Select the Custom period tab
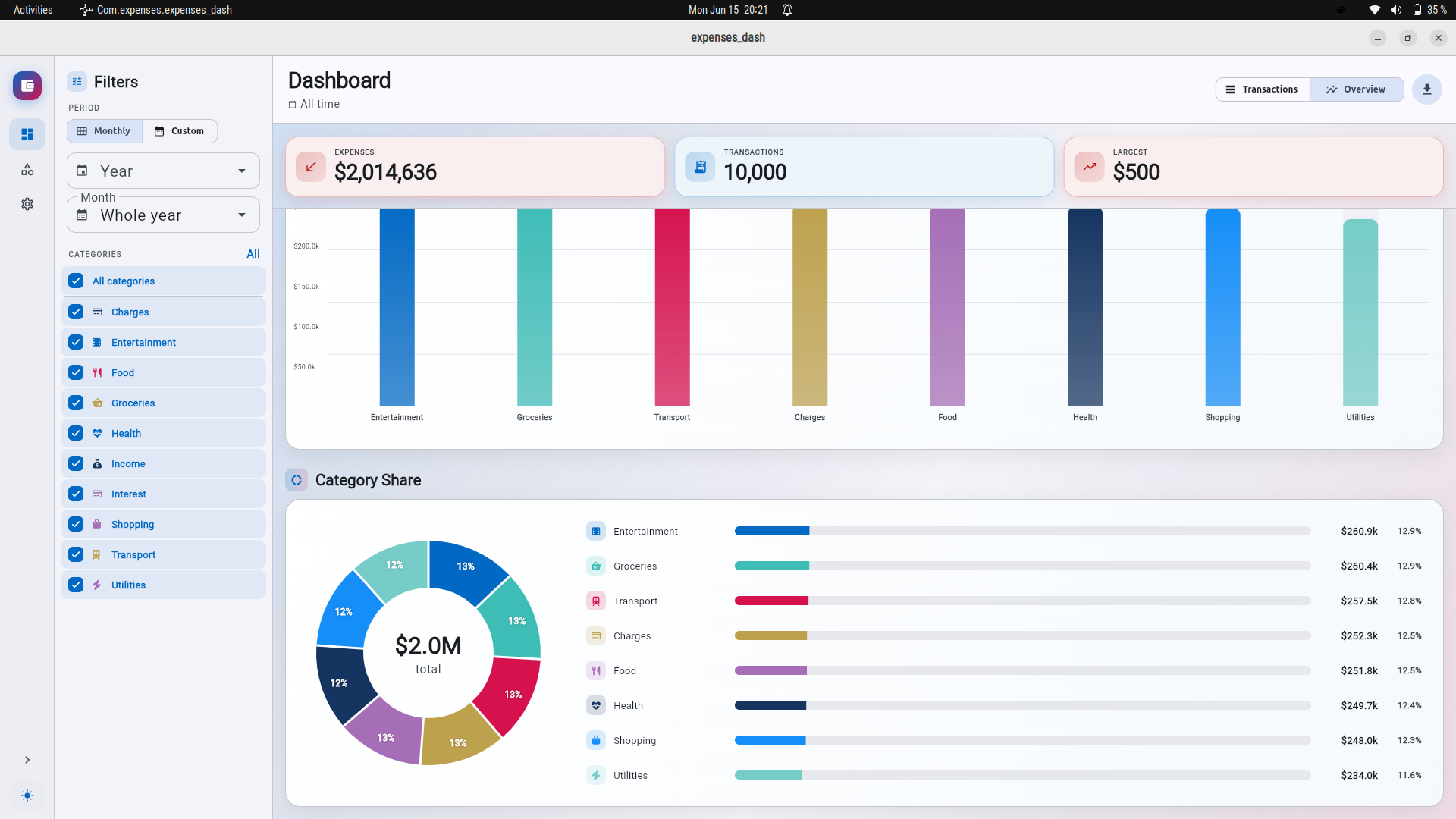This screenshot has height=819, width=1456. click(x=180, y=131)
